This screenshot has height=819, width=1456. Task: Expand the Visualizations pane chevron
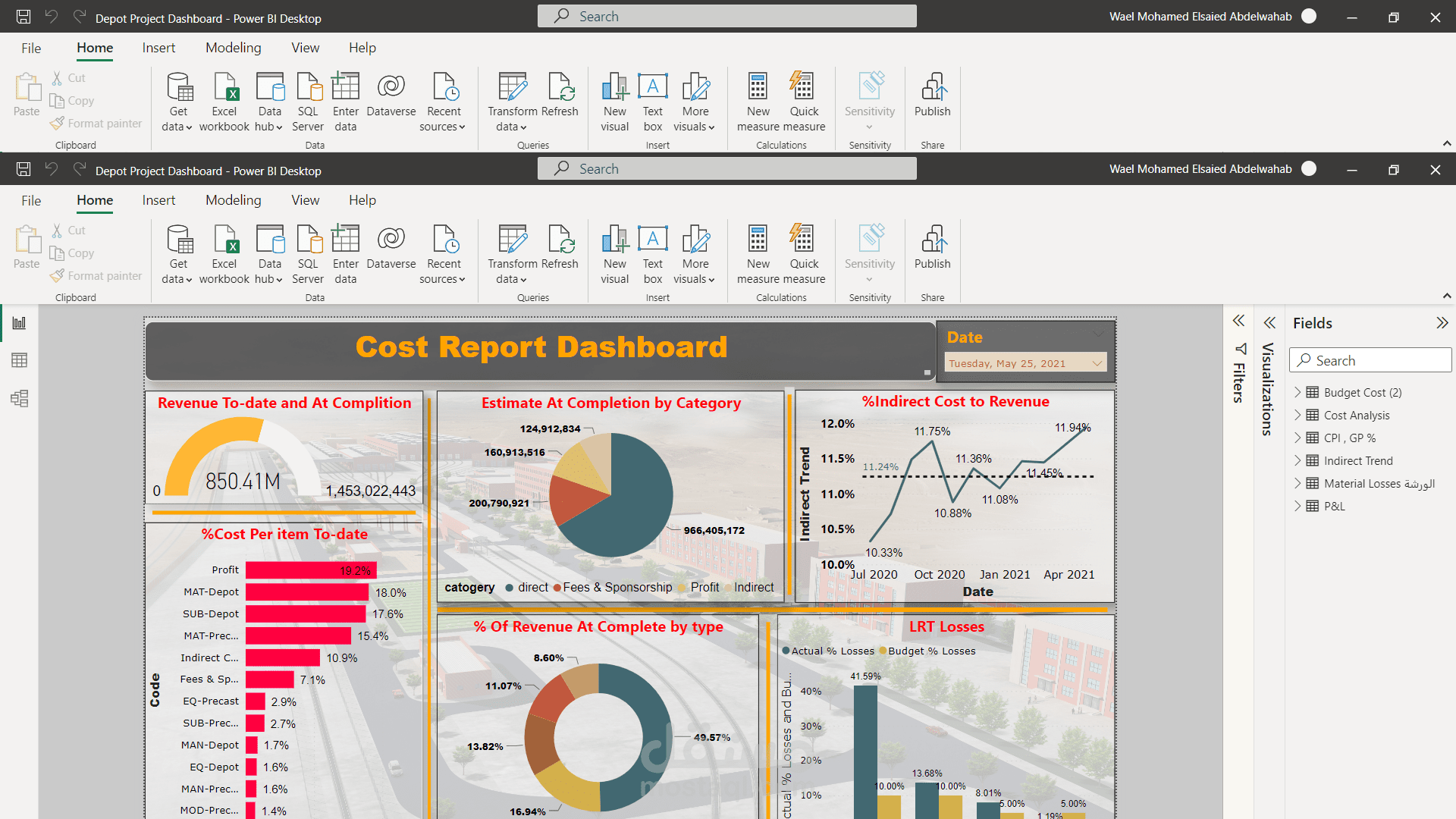[x=1269, y=323]
